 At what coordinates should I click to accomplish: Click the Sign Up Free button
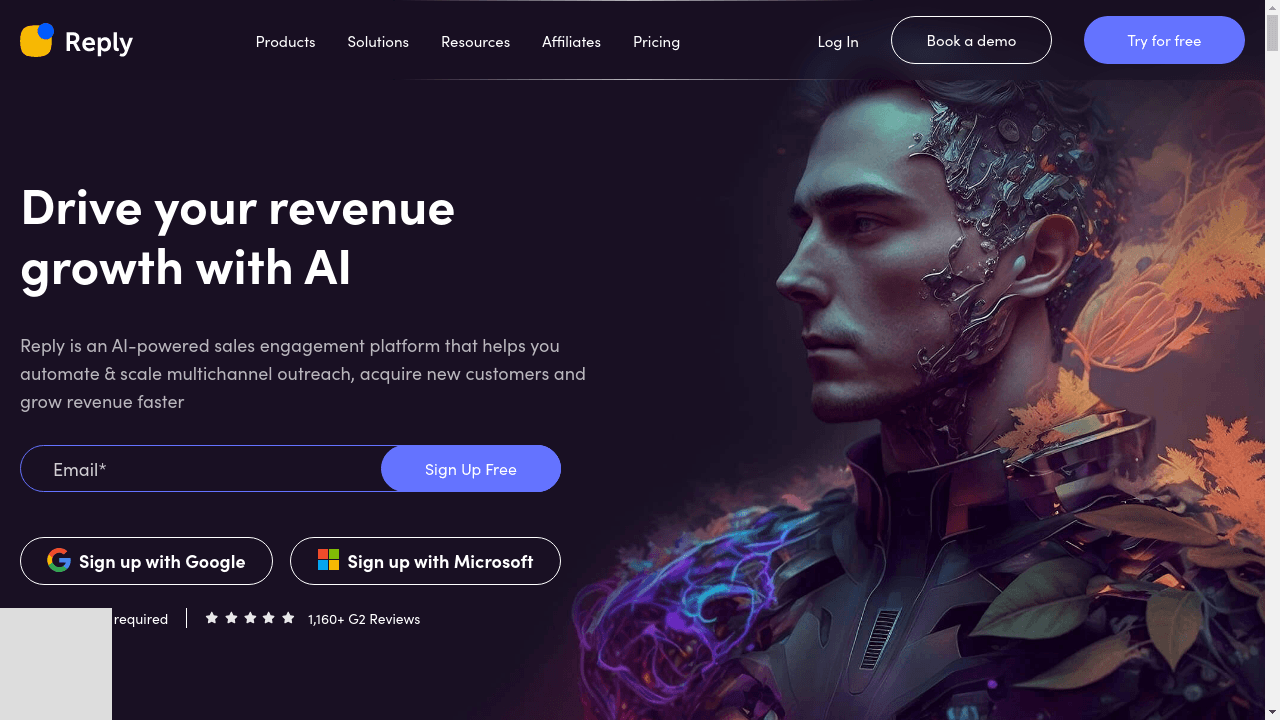pyautogui.click(x=471, y=469)
